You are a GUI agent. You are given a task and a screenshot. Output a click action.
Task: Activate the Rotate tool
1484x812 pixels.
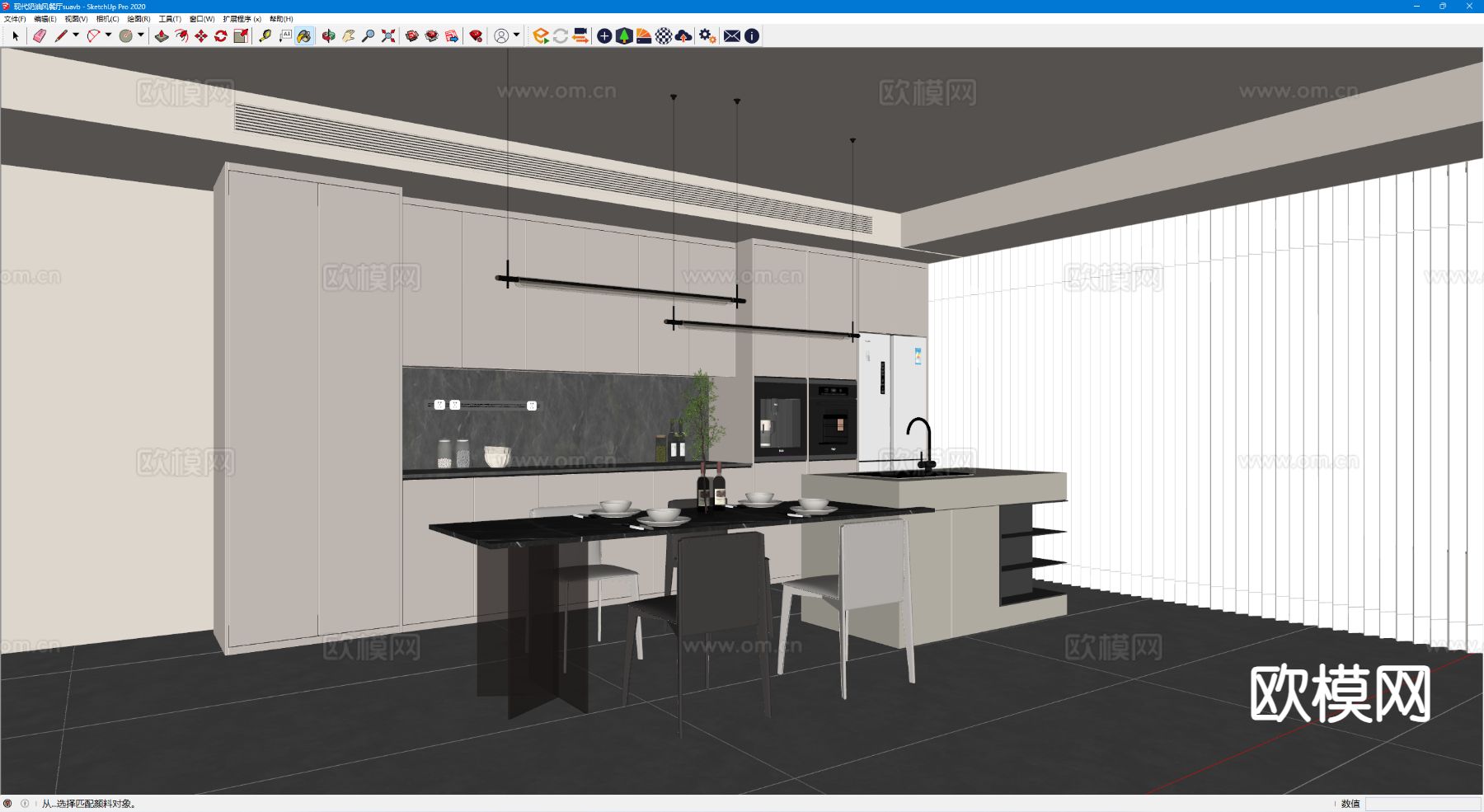(x=221, y=36)
